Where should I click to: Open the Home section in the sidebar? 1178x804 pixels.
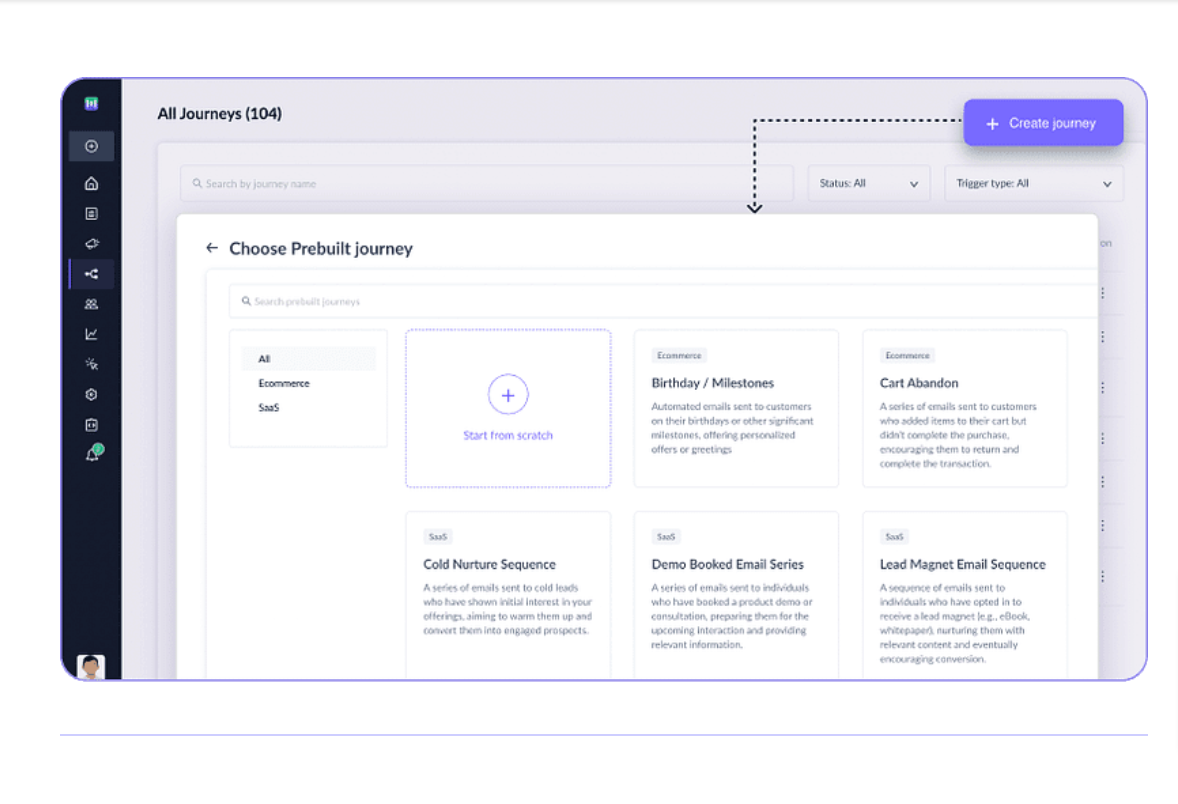91,183
